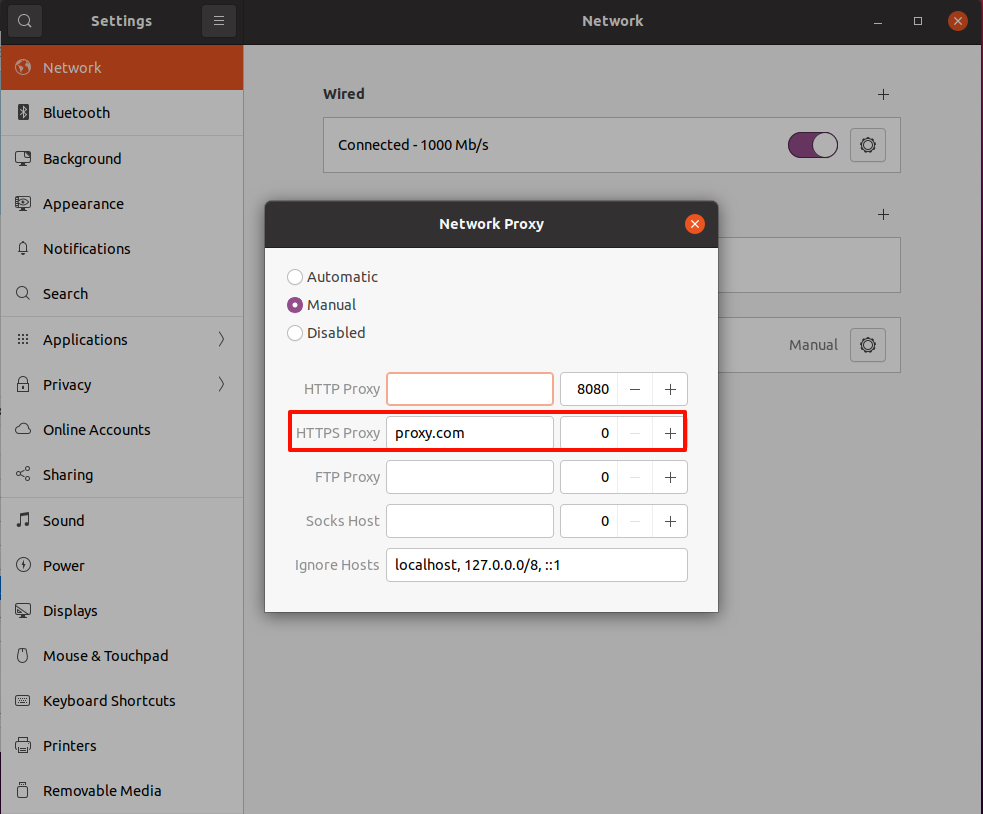Decrease FTP Proxy port with minus

tap(635, 477)
